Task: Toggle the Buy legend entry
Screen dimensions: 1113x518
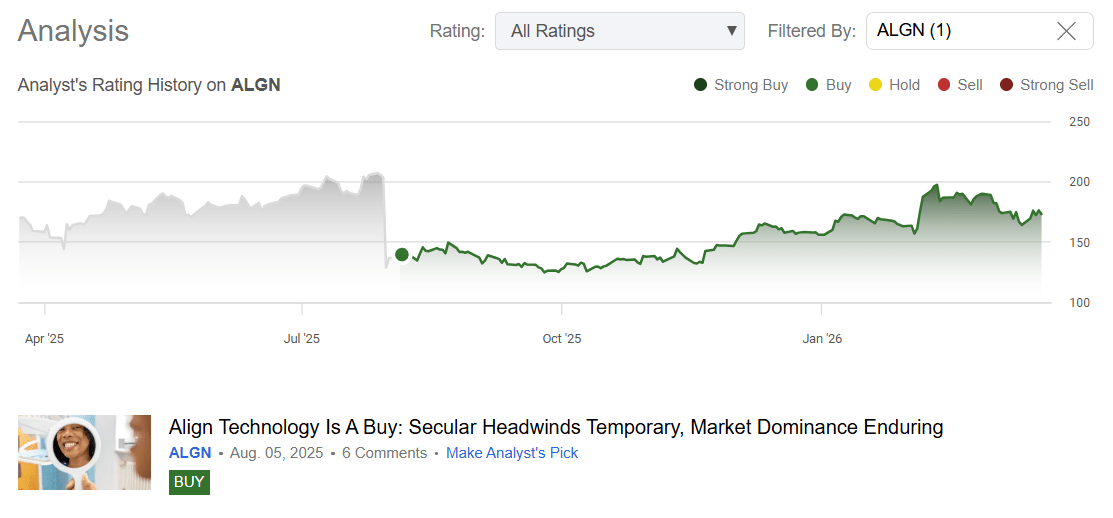Action: [828, 85]
